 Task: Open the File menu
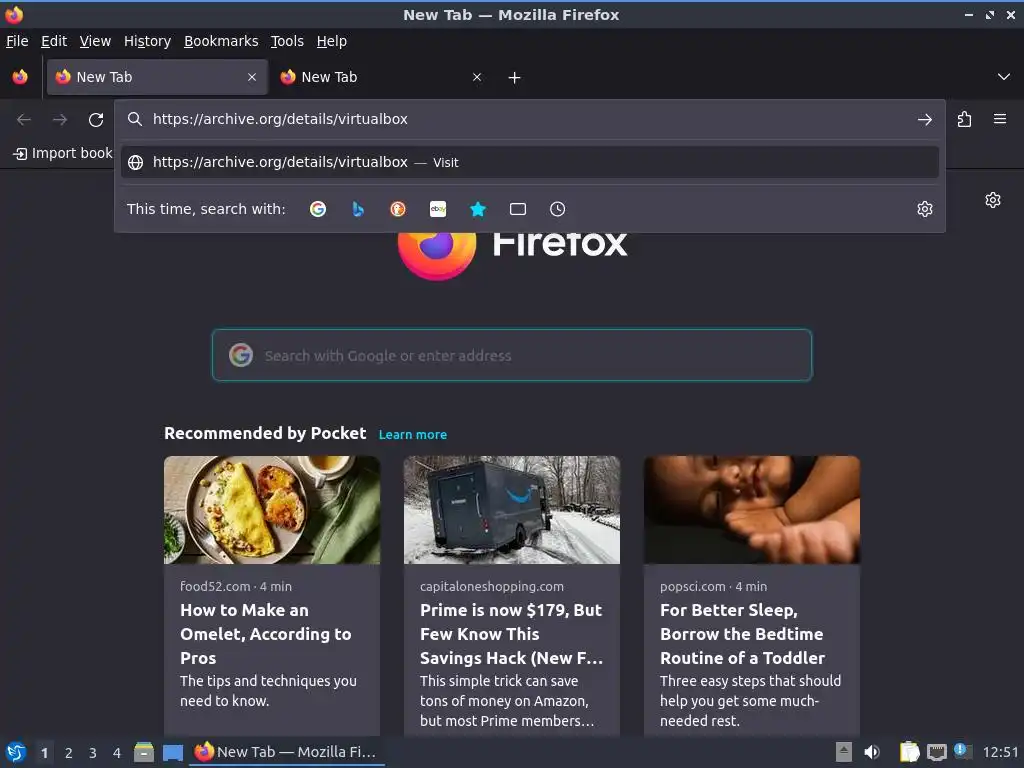(17, 41)
